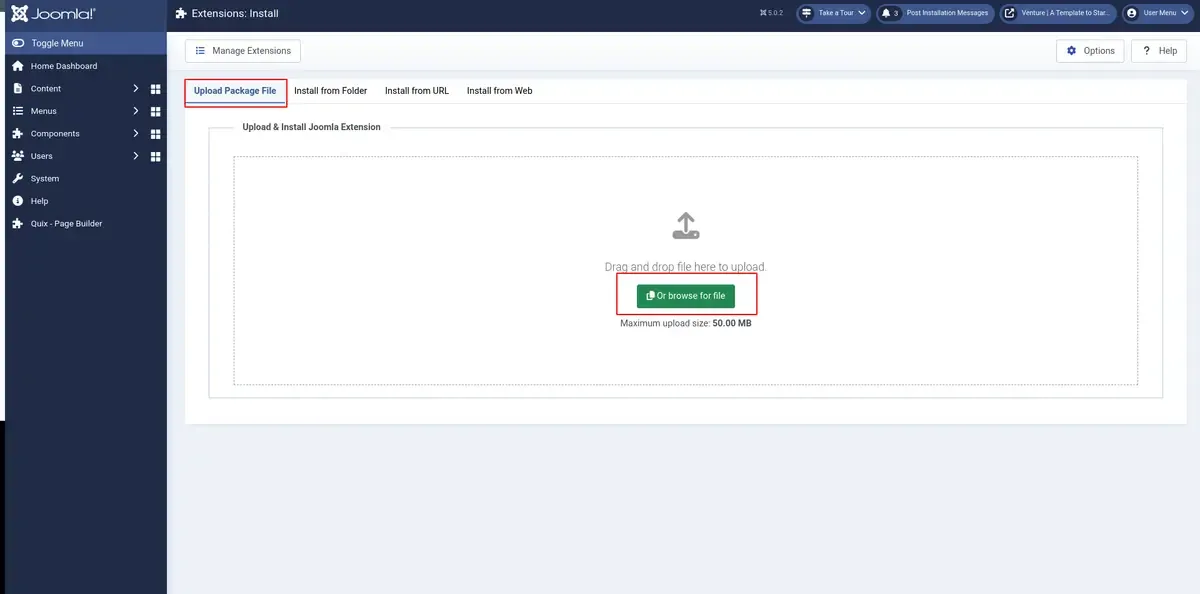Open the Take a Tour dropdown
The width and height of the screenshot is (1200, 594).
[834, 13]
